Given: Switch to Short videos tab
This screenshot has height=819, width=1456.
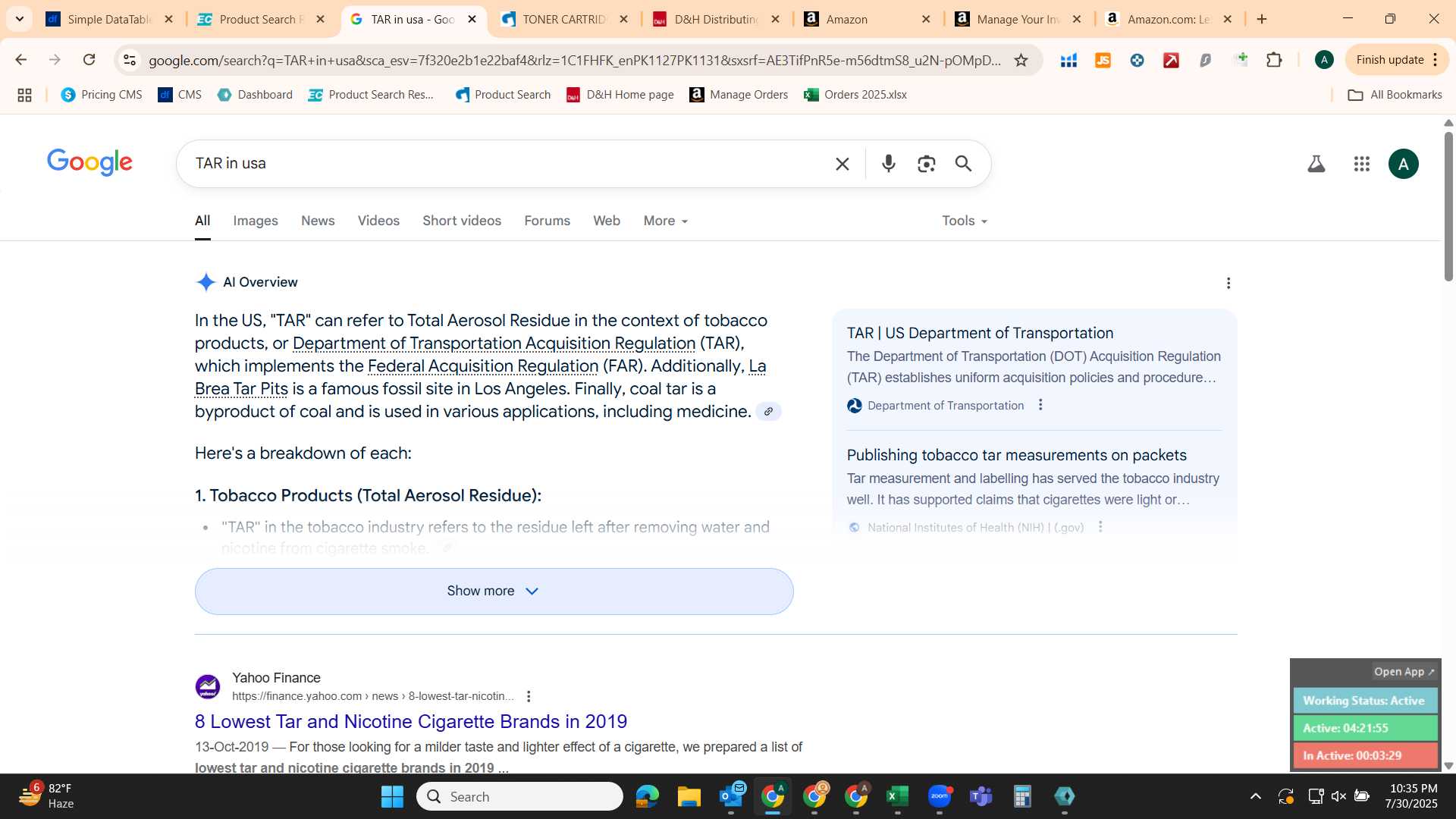Looking at the screenshot, I should (x=461, y=221).
